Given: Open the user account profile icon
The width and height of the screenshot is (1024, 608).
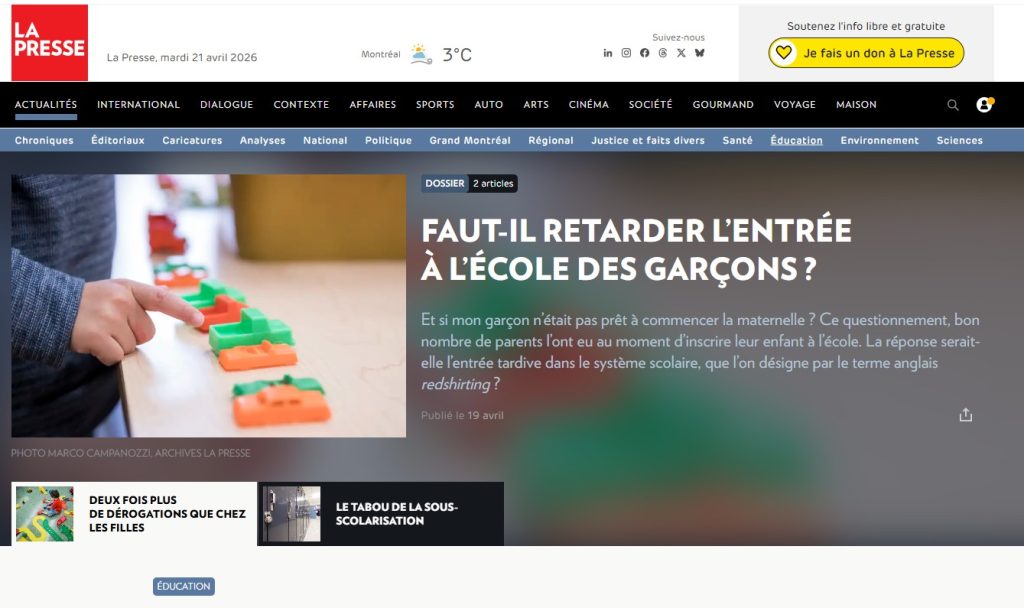Looking at the screenshot, I should coord(984,104).
